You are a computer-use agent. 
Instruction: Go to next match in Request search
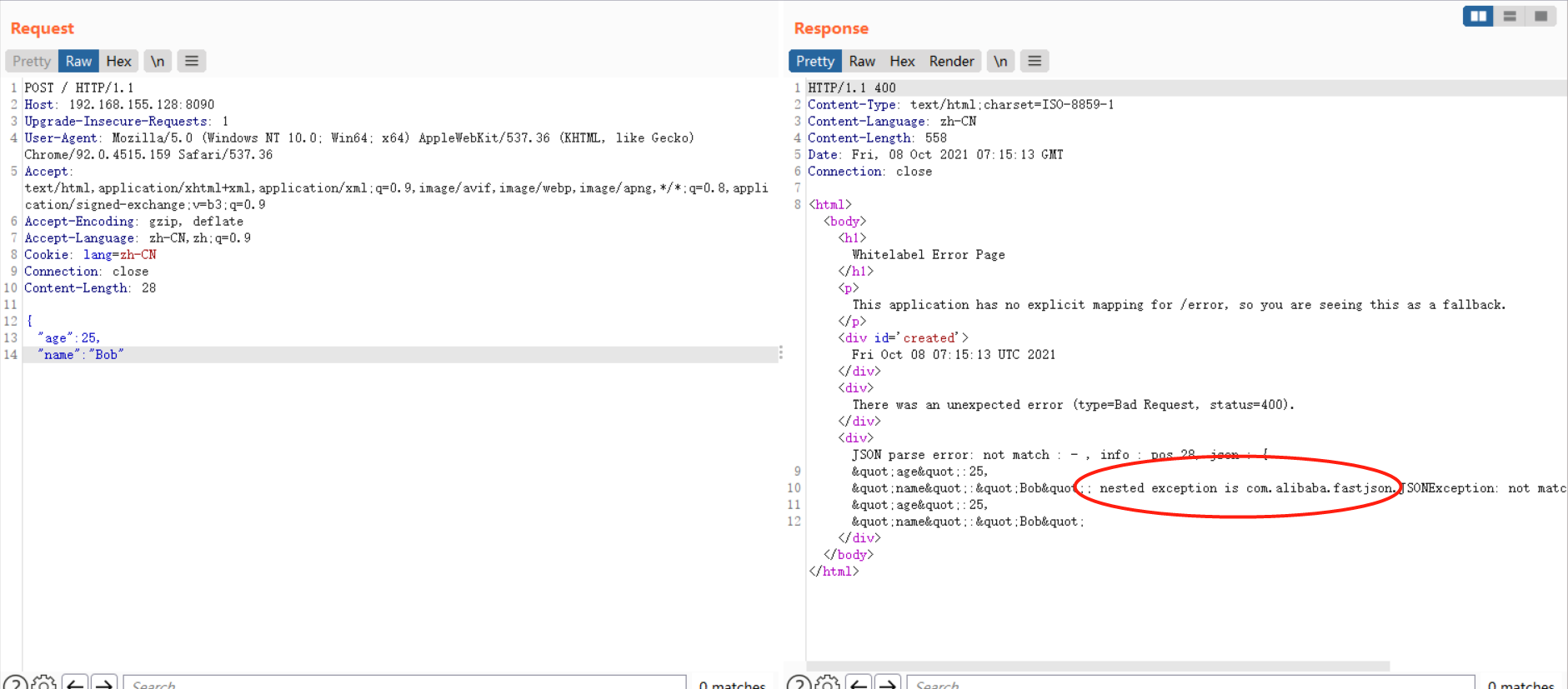click(x=104, y=683)
